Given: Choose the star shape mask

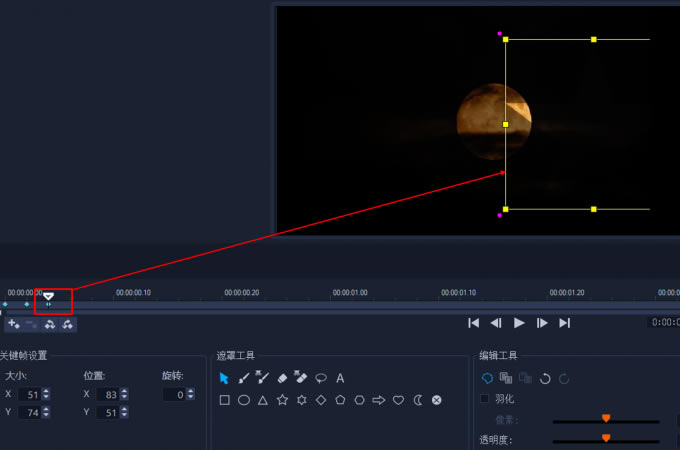Looking at the screenshot, I should pyautogui.click(x=282, y=400).
